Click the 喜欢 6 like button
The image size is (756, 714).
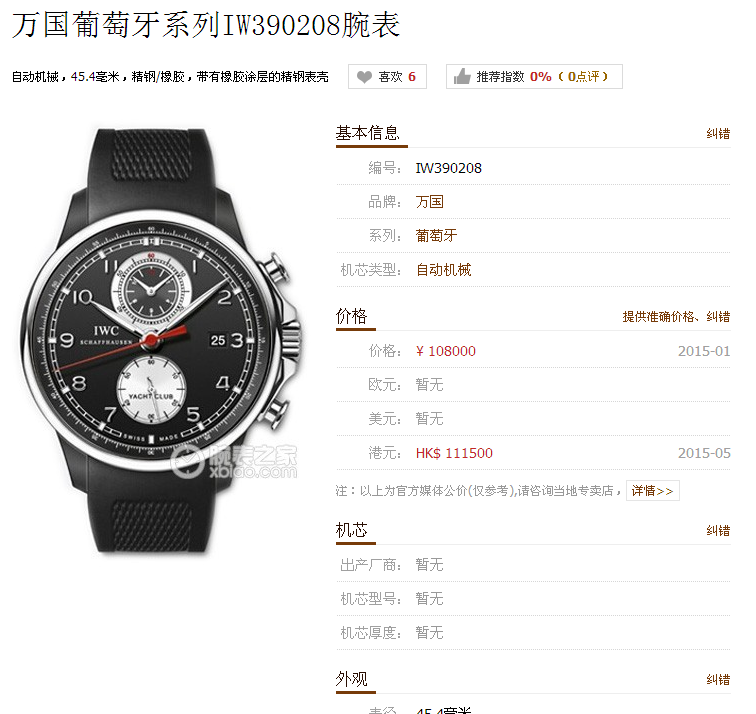coord(387,77)
